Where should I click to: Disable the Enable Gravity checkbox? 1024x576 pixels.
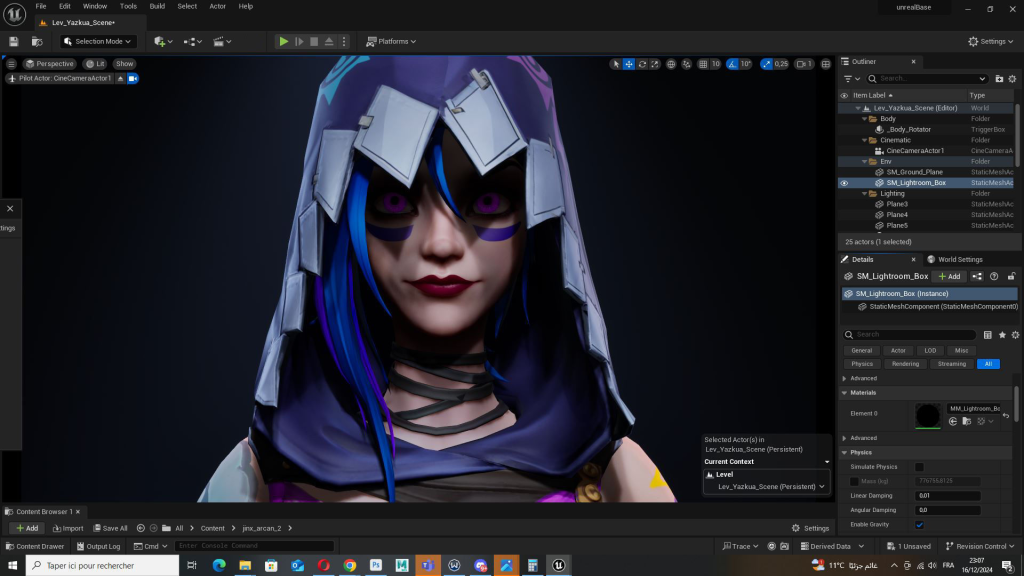coord(919,524)
